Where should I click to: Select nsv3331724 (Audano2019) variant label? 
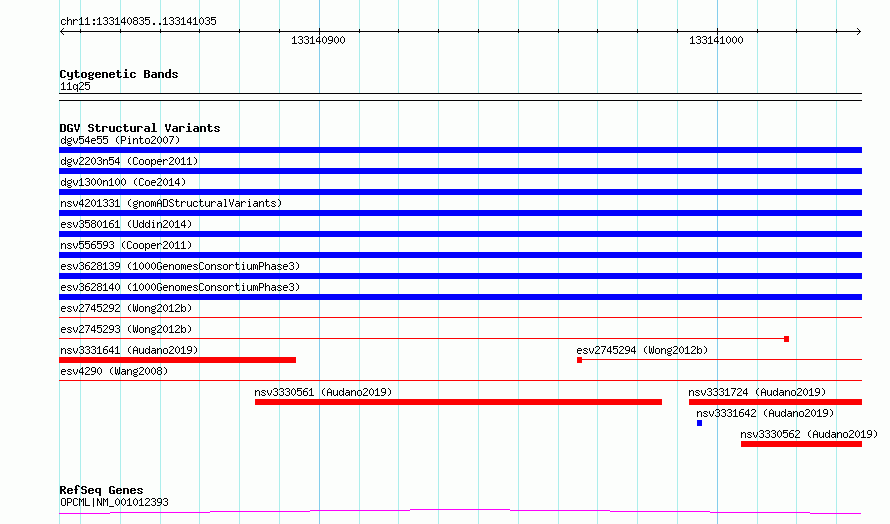click(757, 392)
